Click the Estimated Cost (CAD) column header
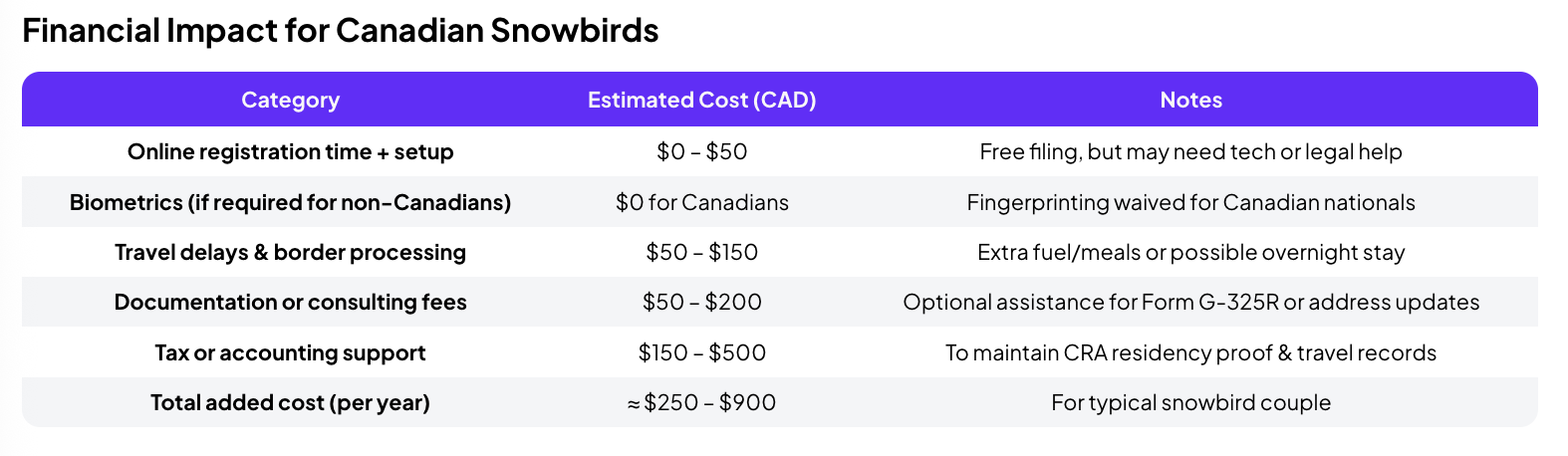 click(x=701, y=100)
